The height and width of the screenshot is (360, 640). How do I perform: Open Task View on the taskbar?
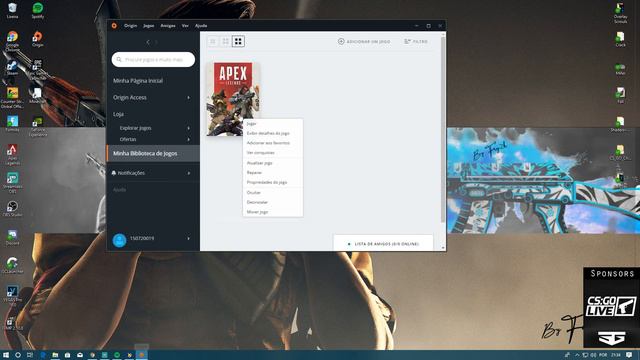(x=30, y=355)
